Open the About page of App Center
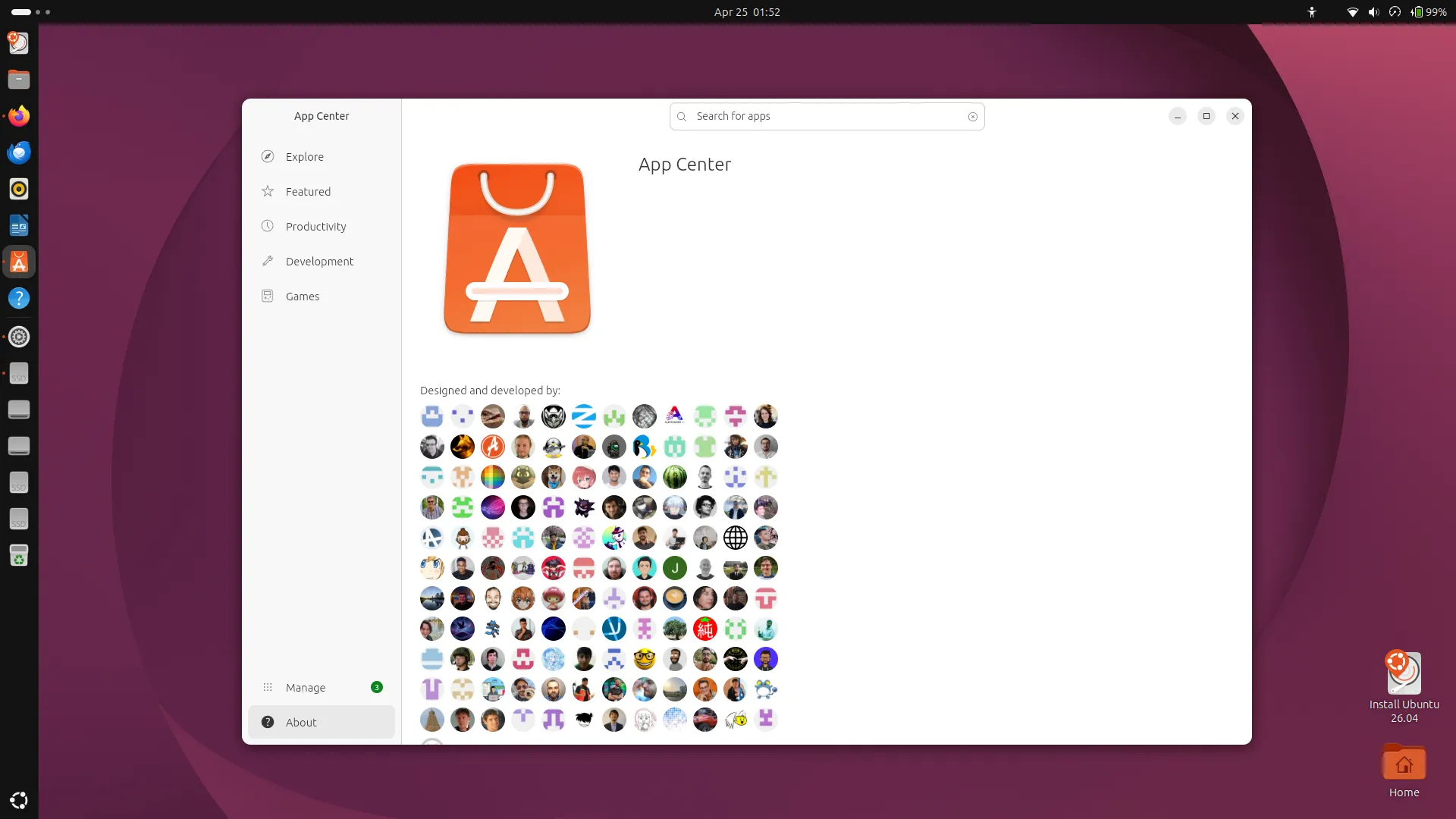 [303, 722]
